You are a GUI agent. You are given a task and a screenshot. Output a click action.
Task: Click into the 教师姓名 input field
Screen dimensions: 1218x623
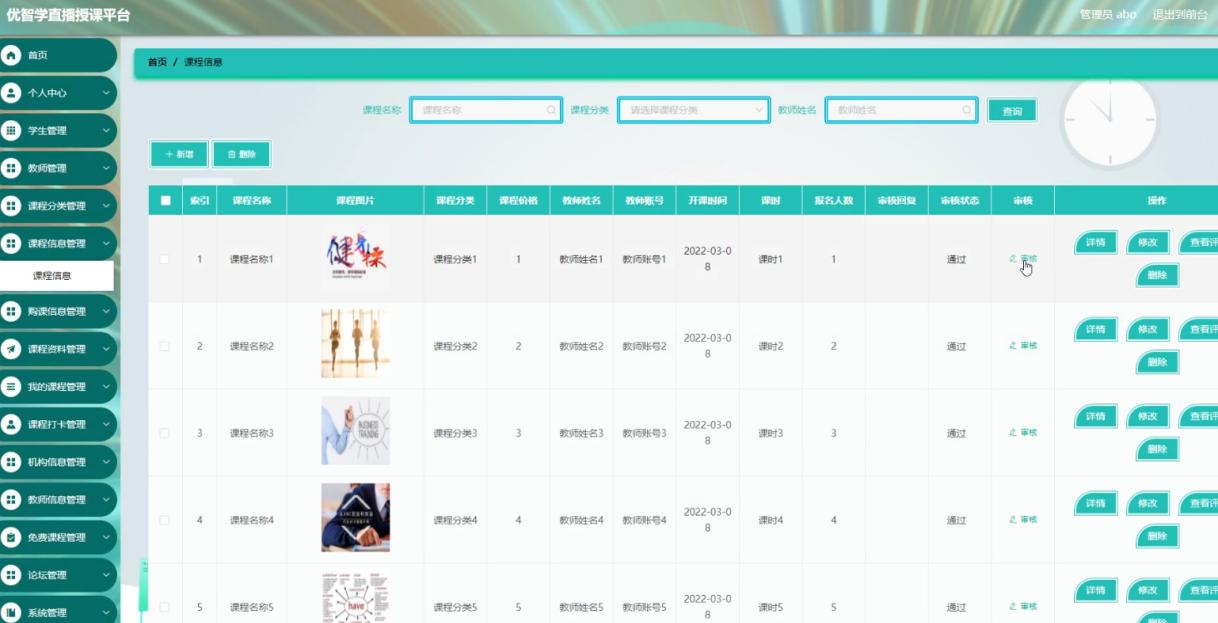tap(902, 110)
